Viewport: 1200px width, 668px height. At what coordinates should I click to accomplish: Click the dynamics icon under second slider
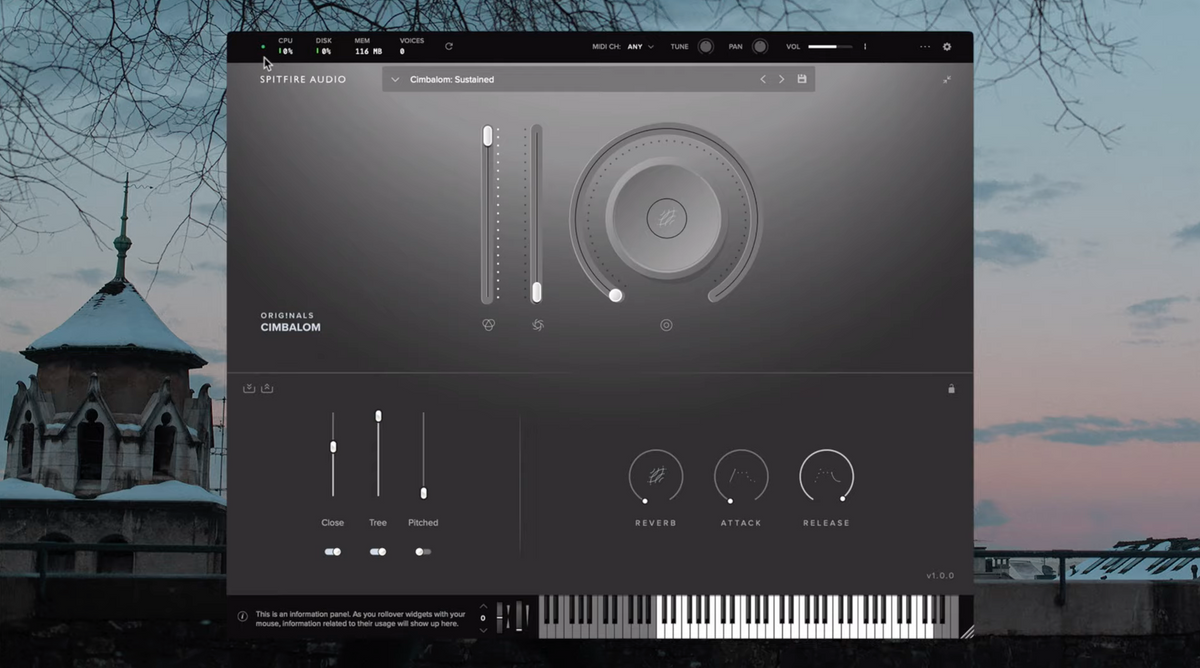(x=537, y=325)
